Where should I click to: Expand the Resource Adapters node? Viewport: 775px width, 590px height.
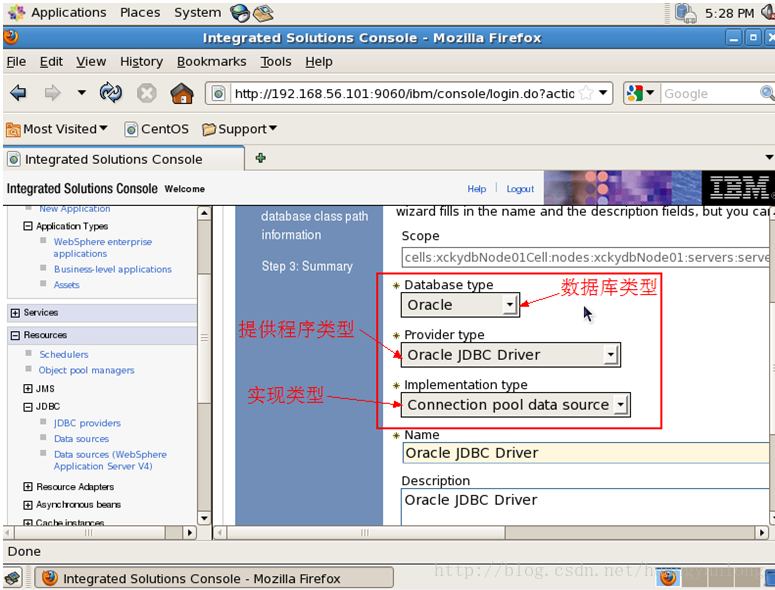coord(28,487)
